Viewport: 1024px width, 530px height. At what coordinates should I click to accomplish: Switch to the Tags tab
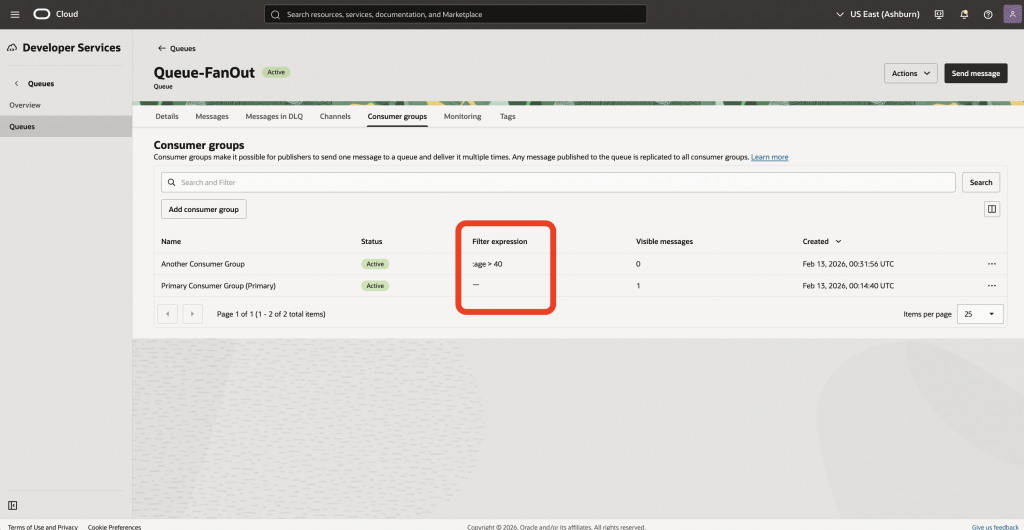507,116
